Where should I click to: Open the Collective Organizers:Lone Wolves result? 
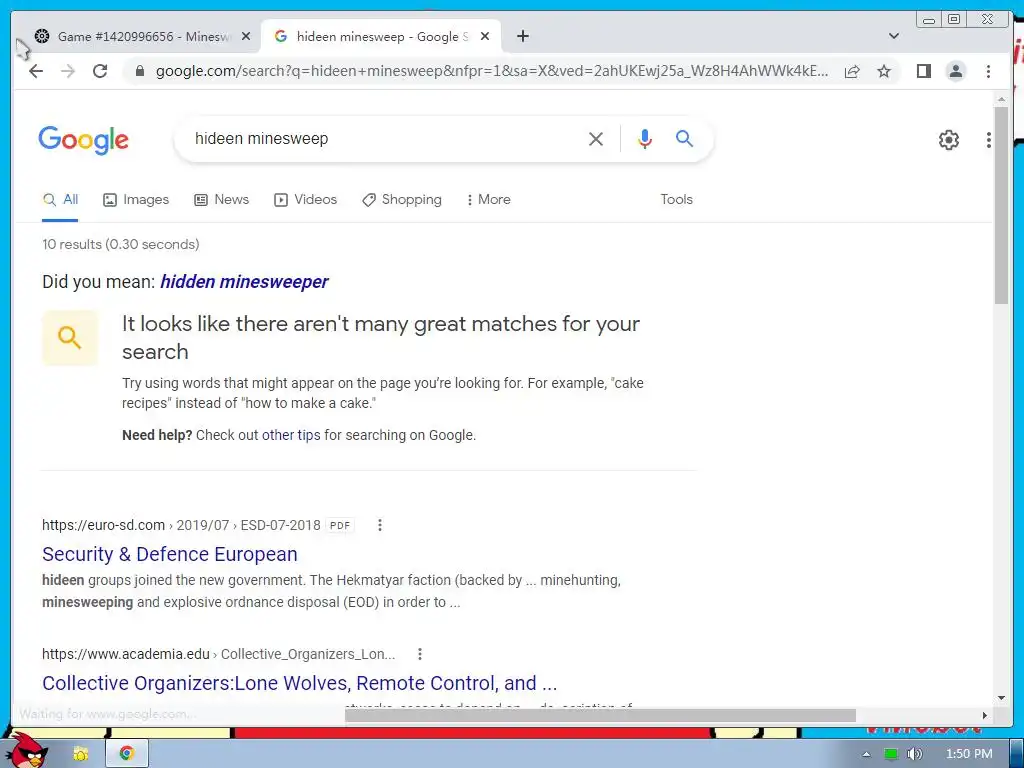[x=300, y=683]
